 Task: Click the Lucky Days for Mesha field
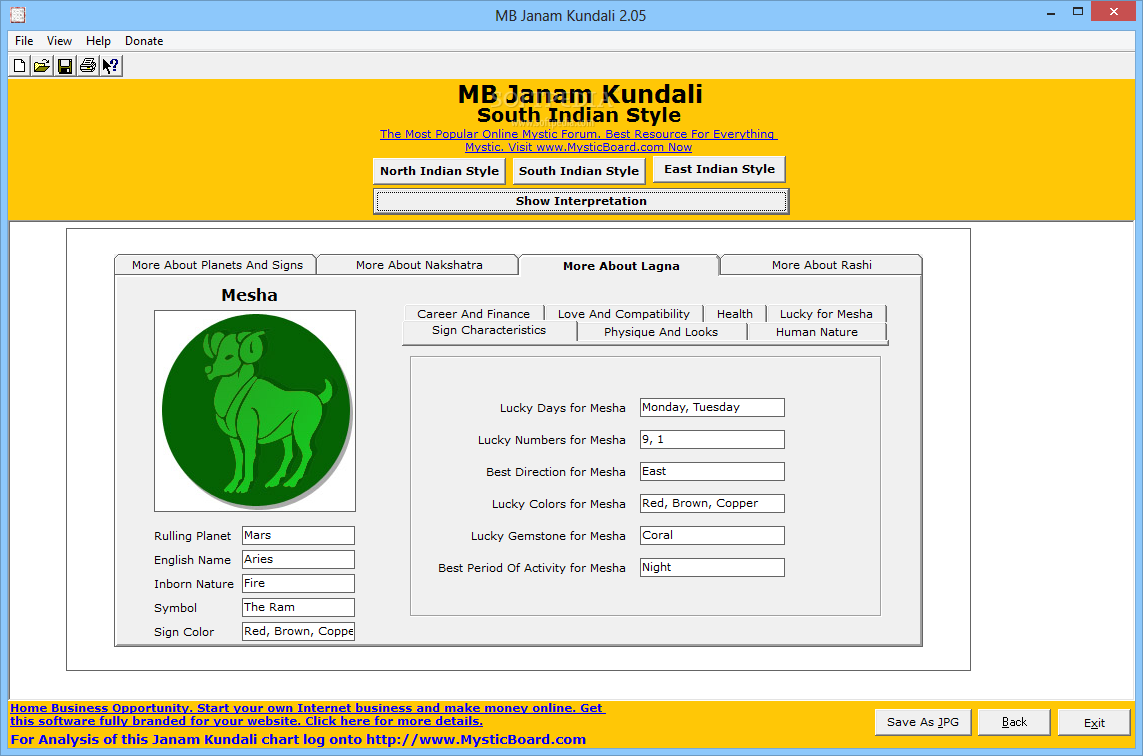pos(712,408)
